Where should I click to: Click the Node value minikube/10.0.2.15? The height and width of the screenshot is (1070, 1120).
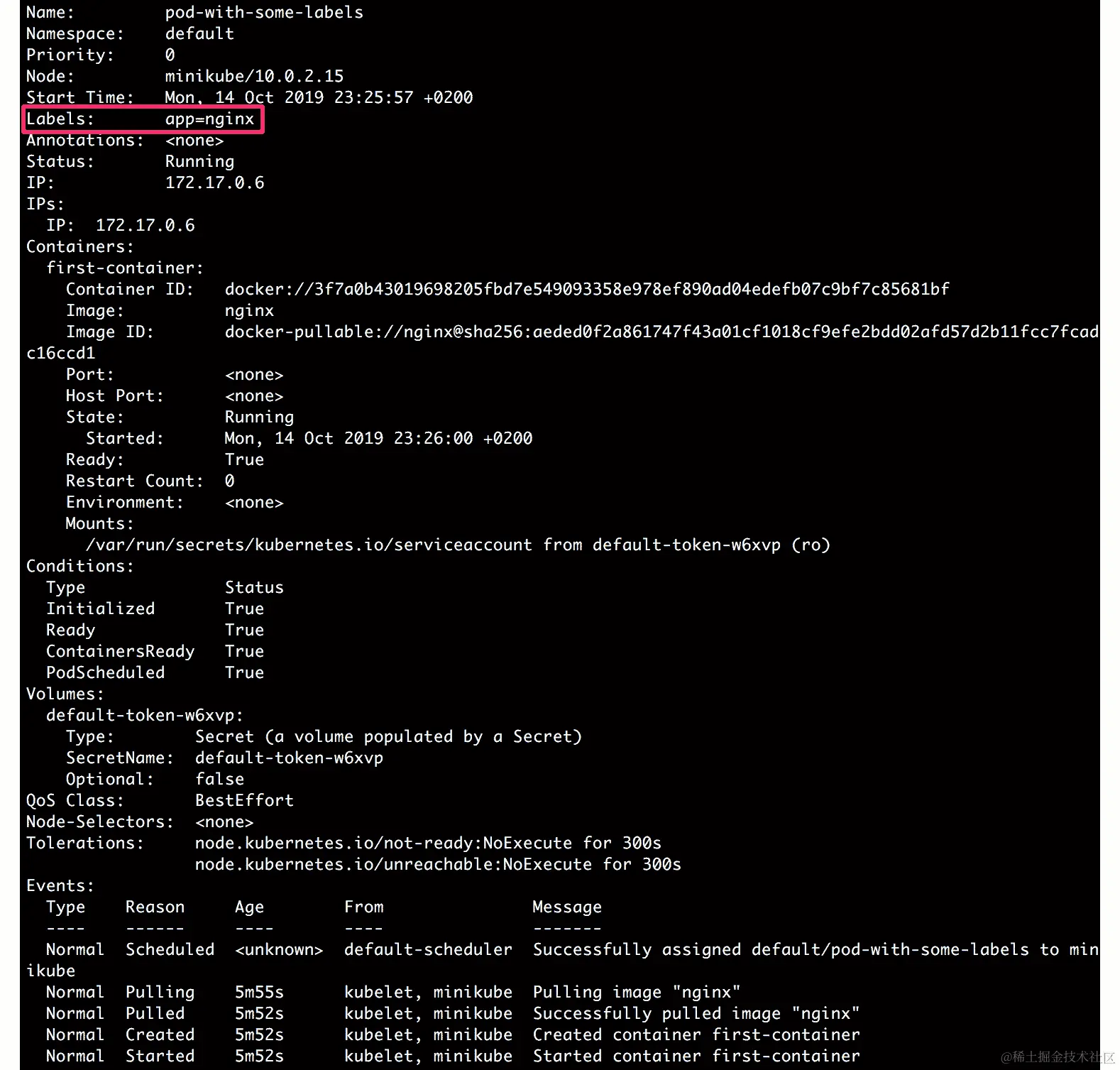(254, 76)
